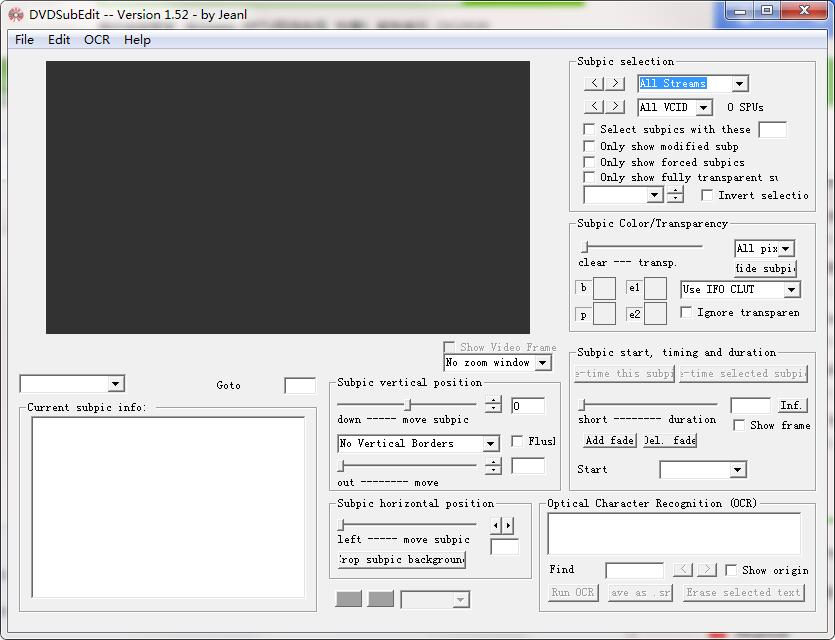Click the dark subpicture preview area
The width and height of the screenshot is (835, 640).
click(288, 197)
